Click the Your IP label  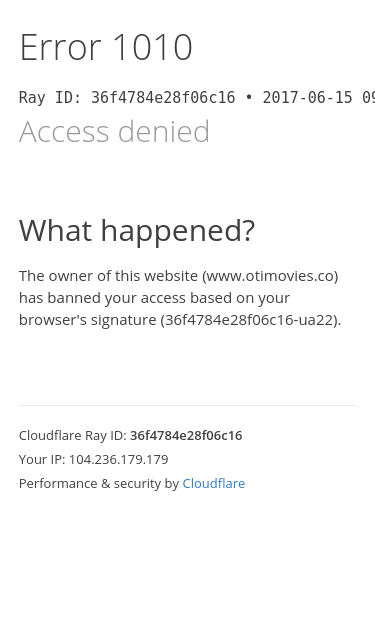click(x=42, y=459)
